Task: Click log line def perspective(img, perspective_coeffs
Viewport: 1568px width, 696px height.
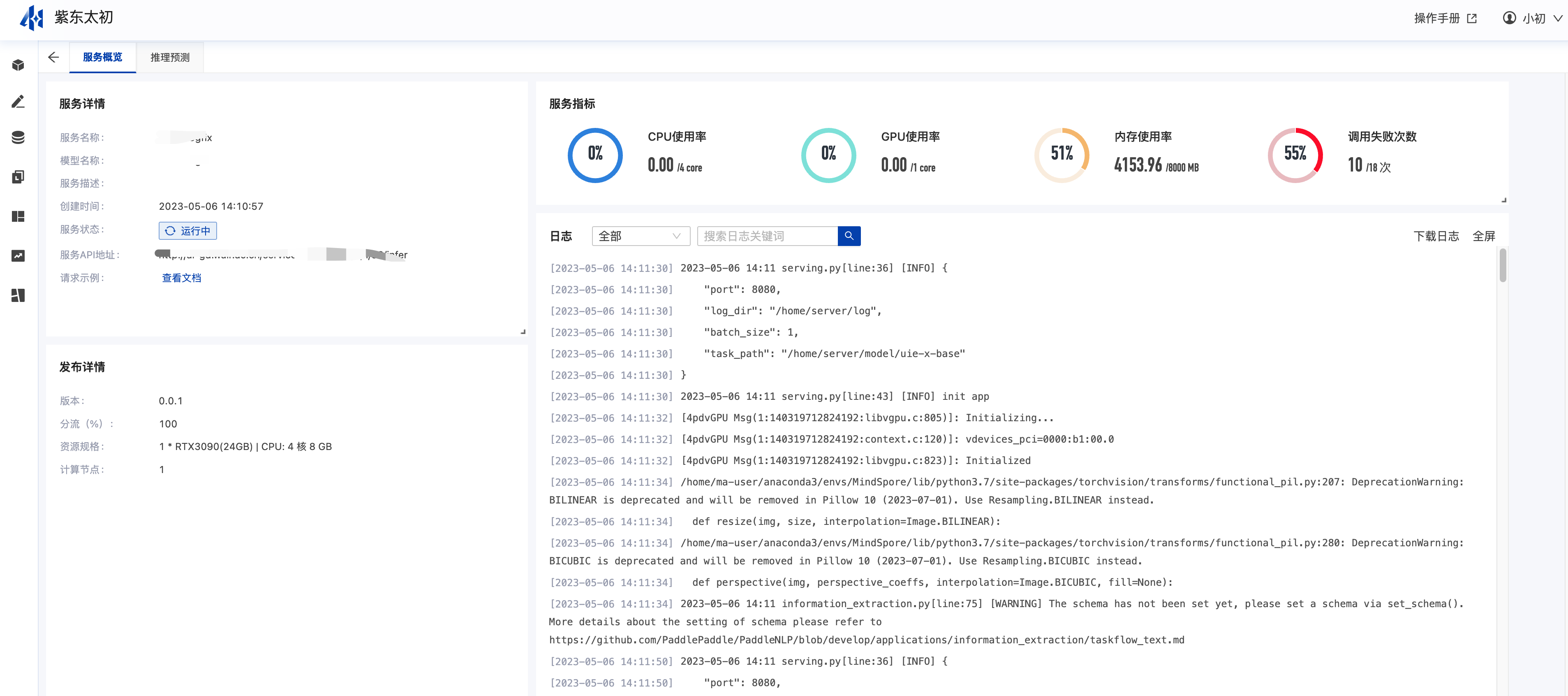Action: tap(861, 582)
